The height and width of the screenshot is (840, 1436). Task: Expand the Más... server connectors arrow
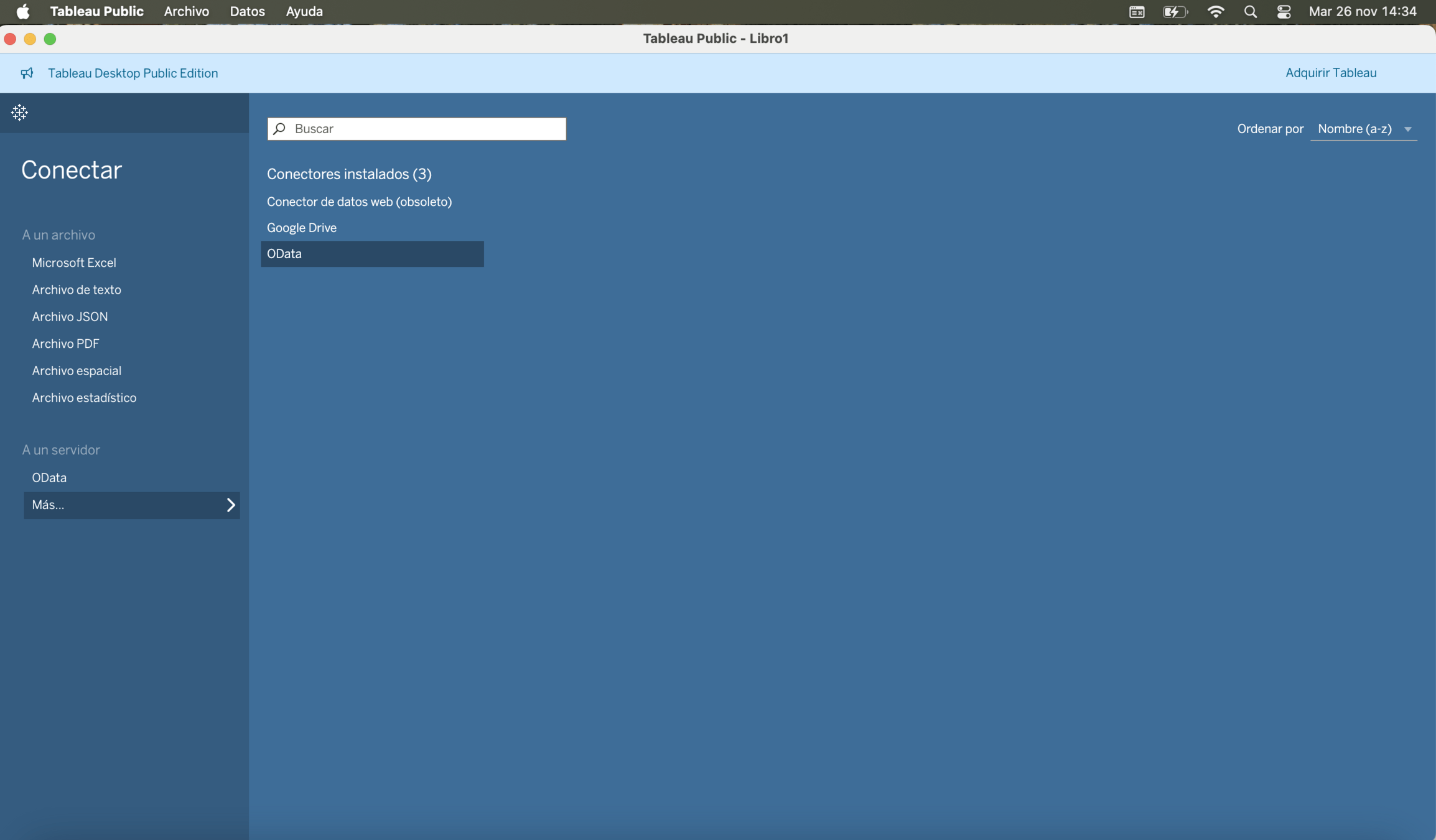[x=231, y=505]
